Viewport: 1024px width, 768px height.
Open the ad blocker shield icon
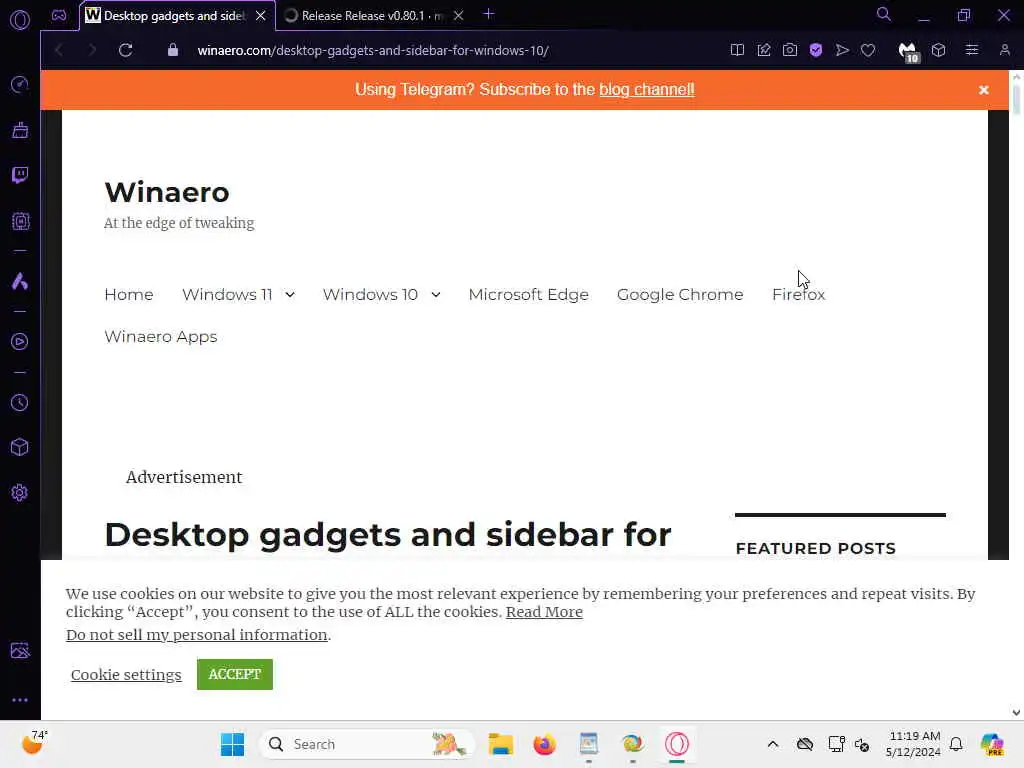click(x=816, y=50)
